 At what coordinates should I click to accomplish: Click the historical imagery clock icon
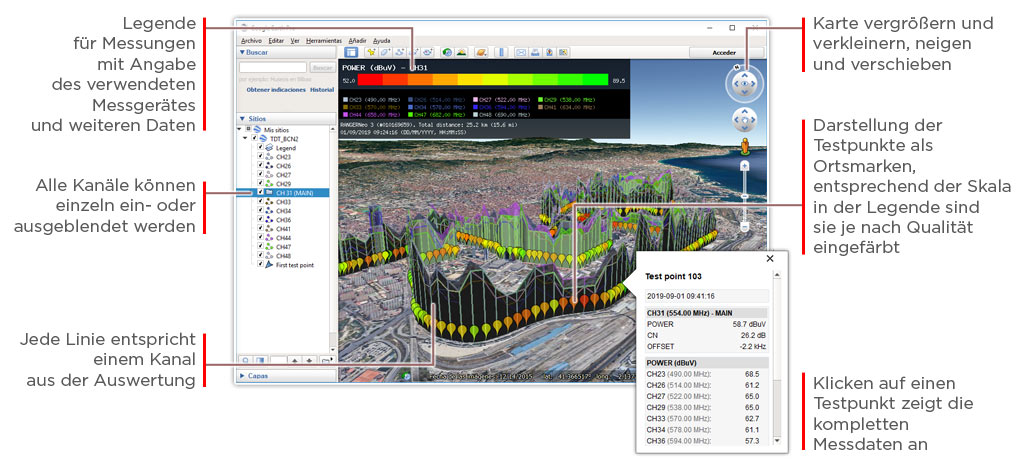pos(447,52)
